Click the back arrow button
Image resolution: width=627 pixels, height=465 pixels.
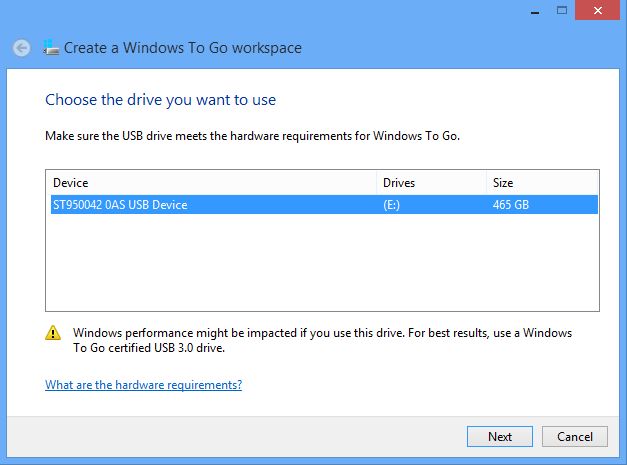click(21, 48)
